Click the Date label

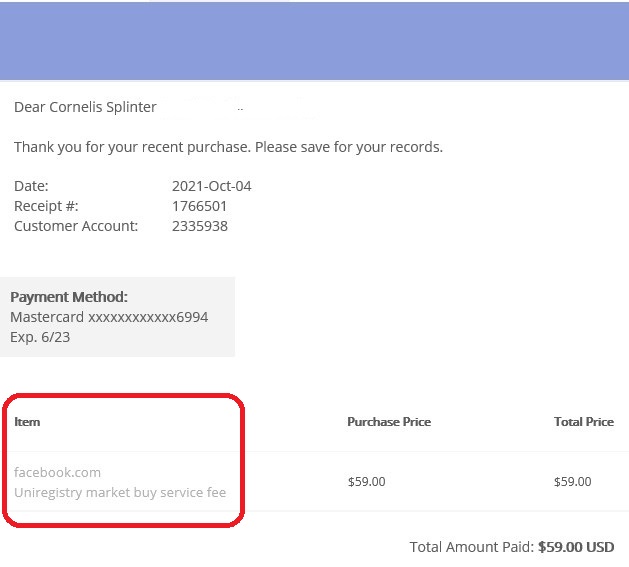coord(31,186)
